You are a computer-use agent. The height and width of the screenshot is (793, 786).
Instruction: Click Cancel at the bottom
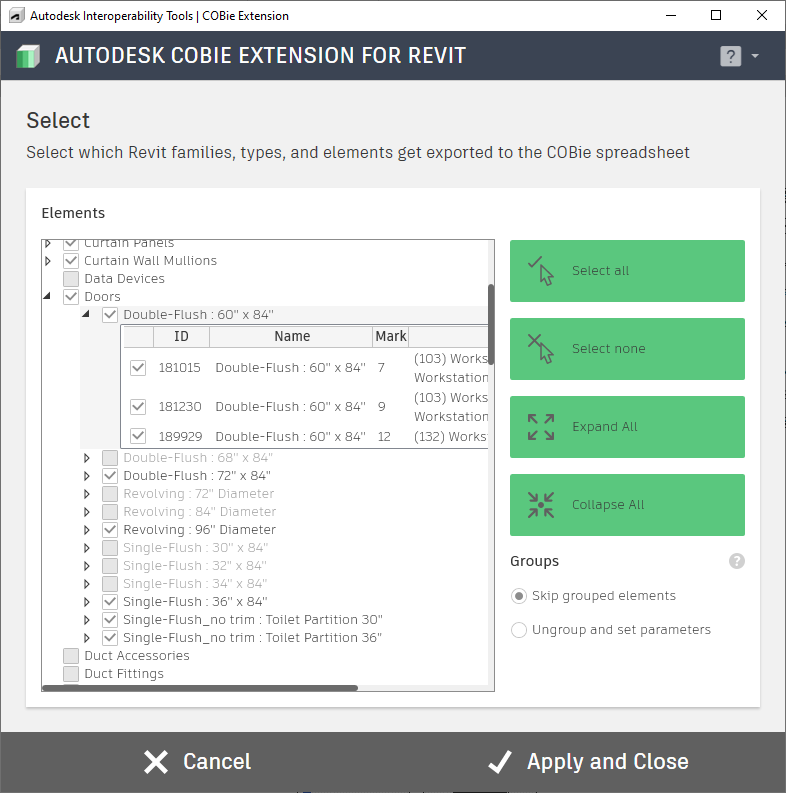(197, 762)
